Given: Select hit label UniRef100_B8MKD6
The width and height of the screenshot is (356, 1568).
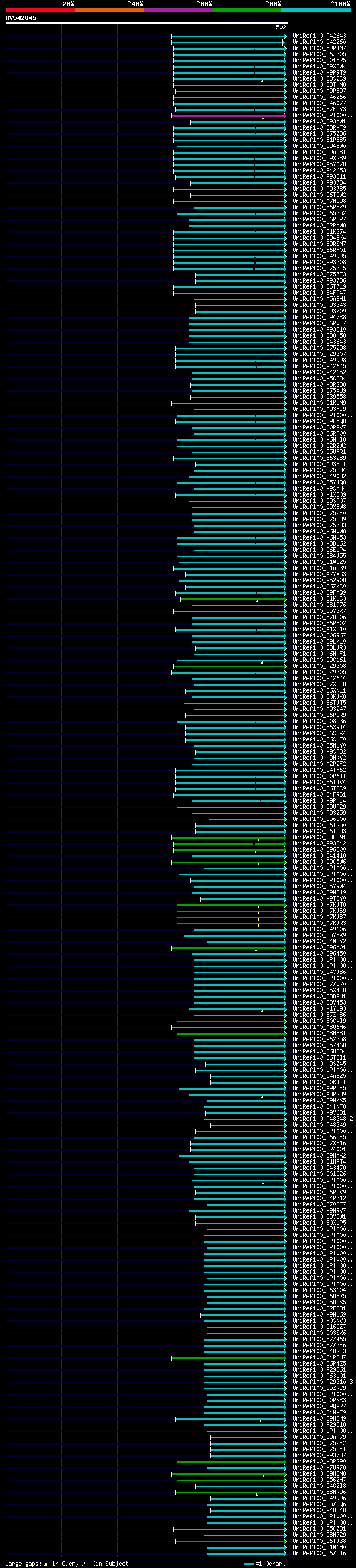Looking at the screenshot, I should point(319,1492).
